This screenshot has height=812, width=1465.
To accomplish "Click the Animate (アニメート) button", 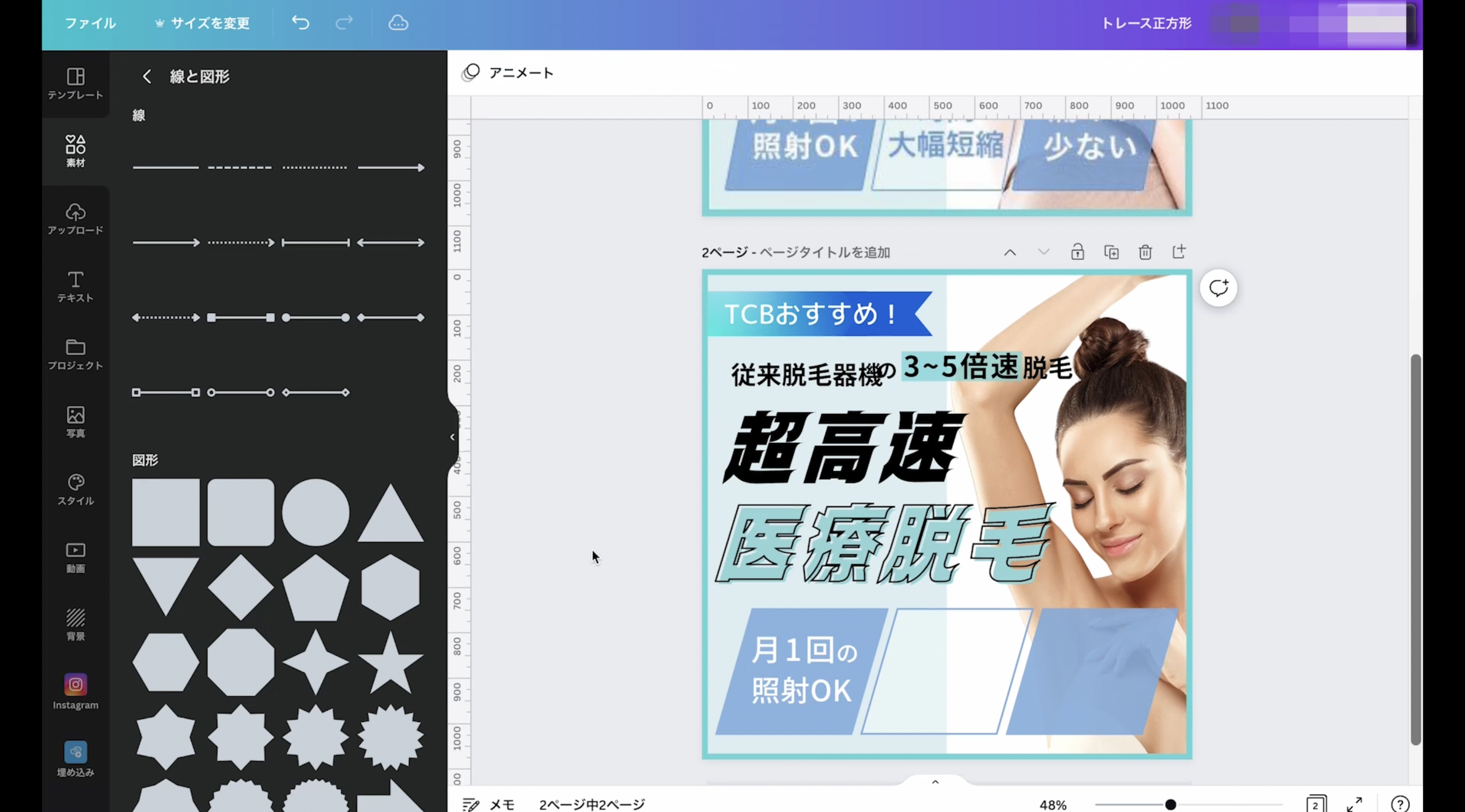I will click(507, 73).
